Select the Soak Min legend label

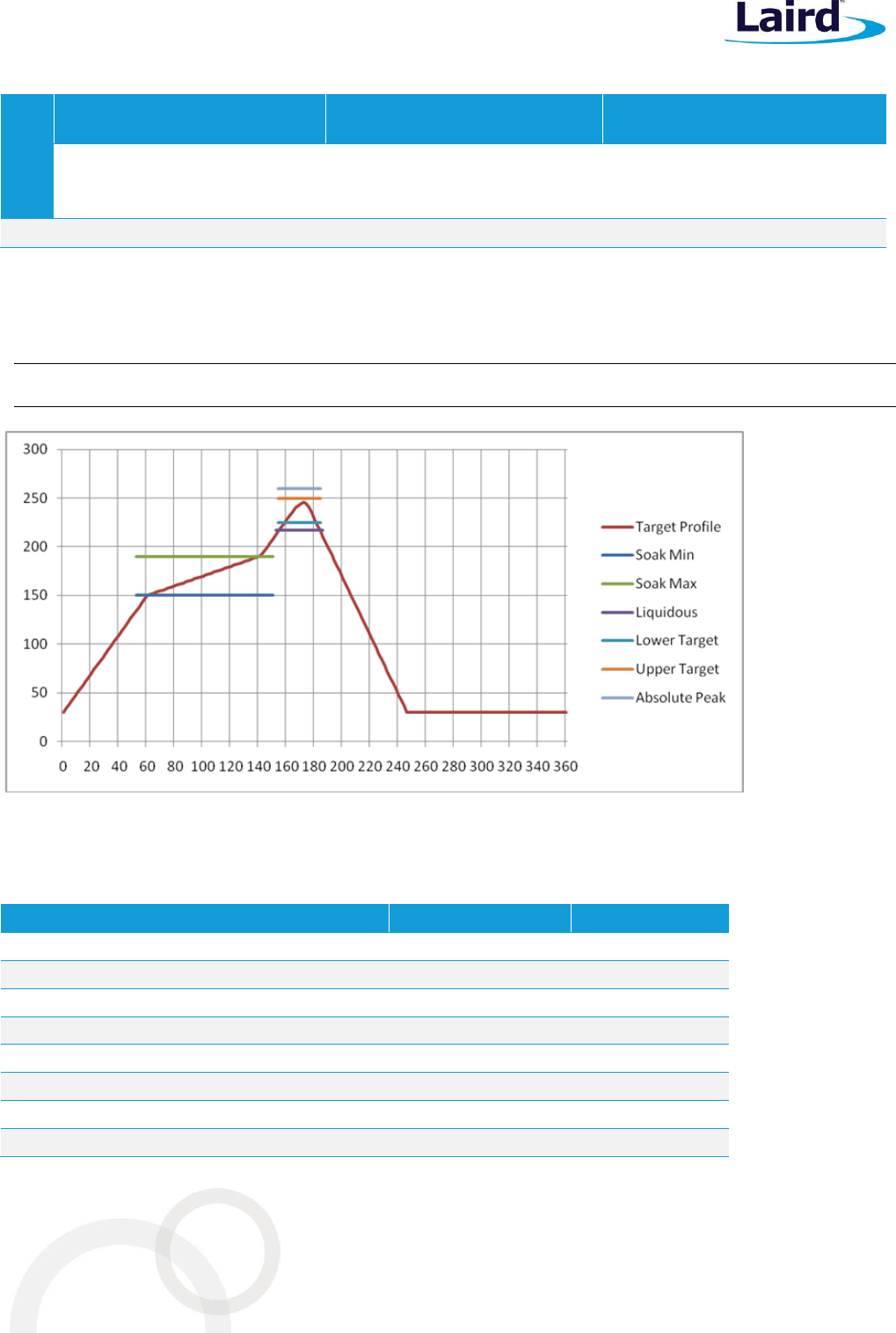(665, 555)
